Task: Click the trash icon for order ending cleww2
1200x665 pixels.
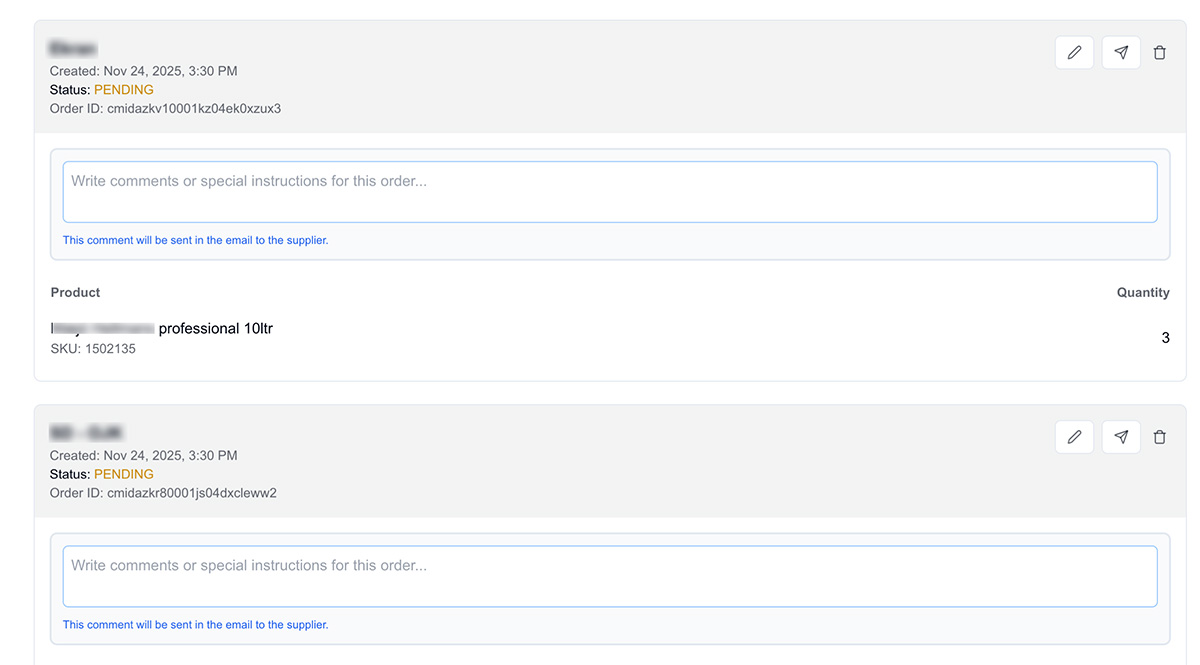Action: [1160, 437]
